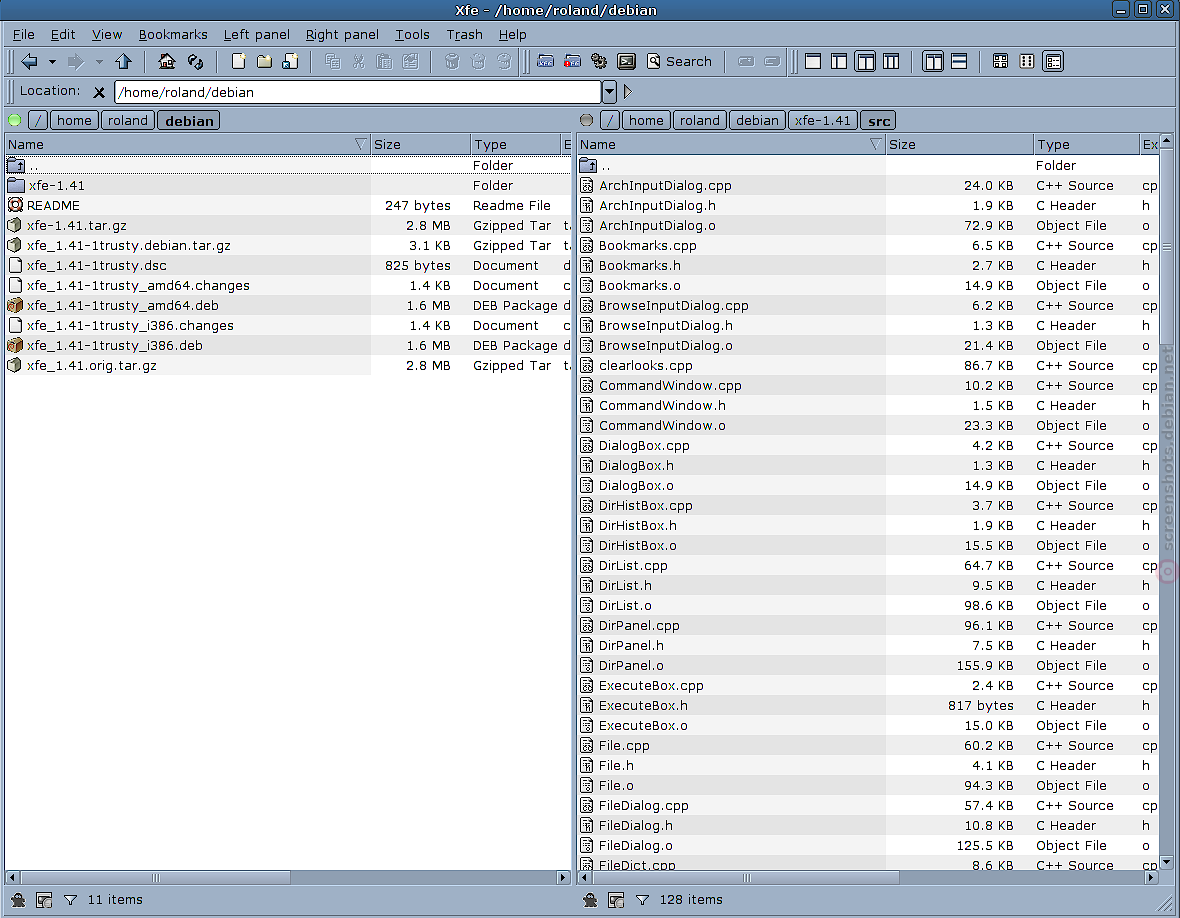Image resolution: width=1180 pixels, height=918 pixels.
Task: Click the Search button
Action: pos(679,62)
